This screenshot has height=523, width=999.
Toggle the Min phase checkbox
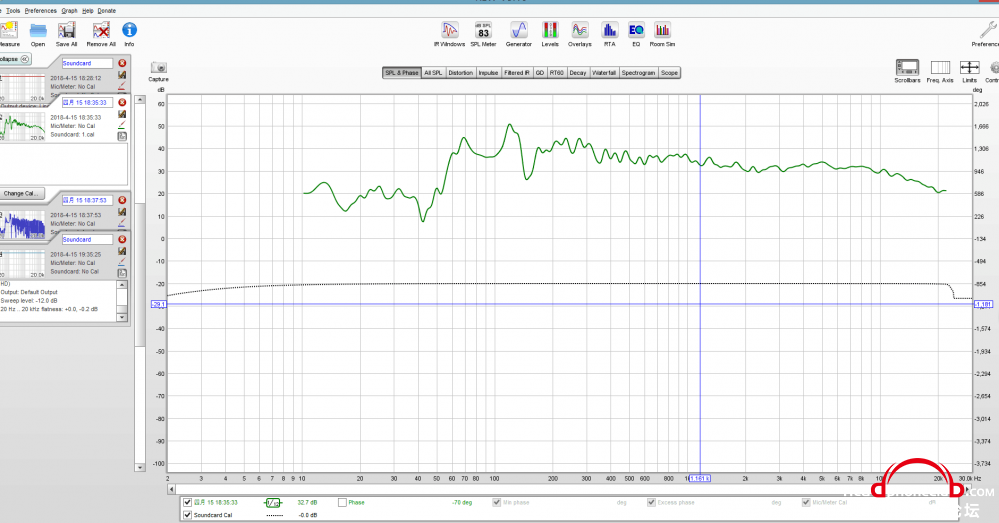[497, 503]
